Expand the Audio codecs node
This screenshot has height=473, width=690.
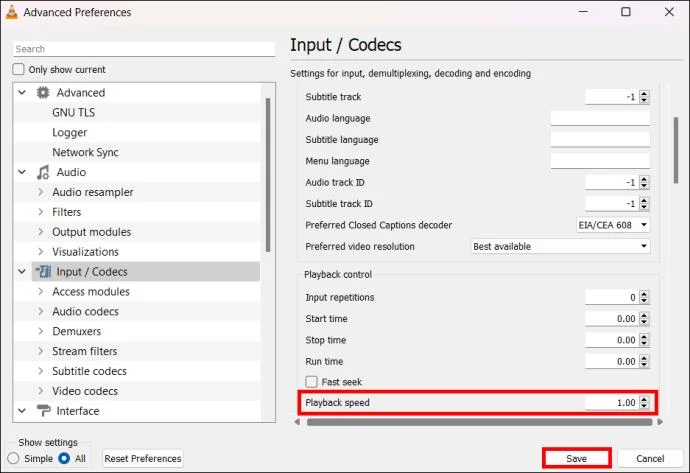(x=41, y=312)
